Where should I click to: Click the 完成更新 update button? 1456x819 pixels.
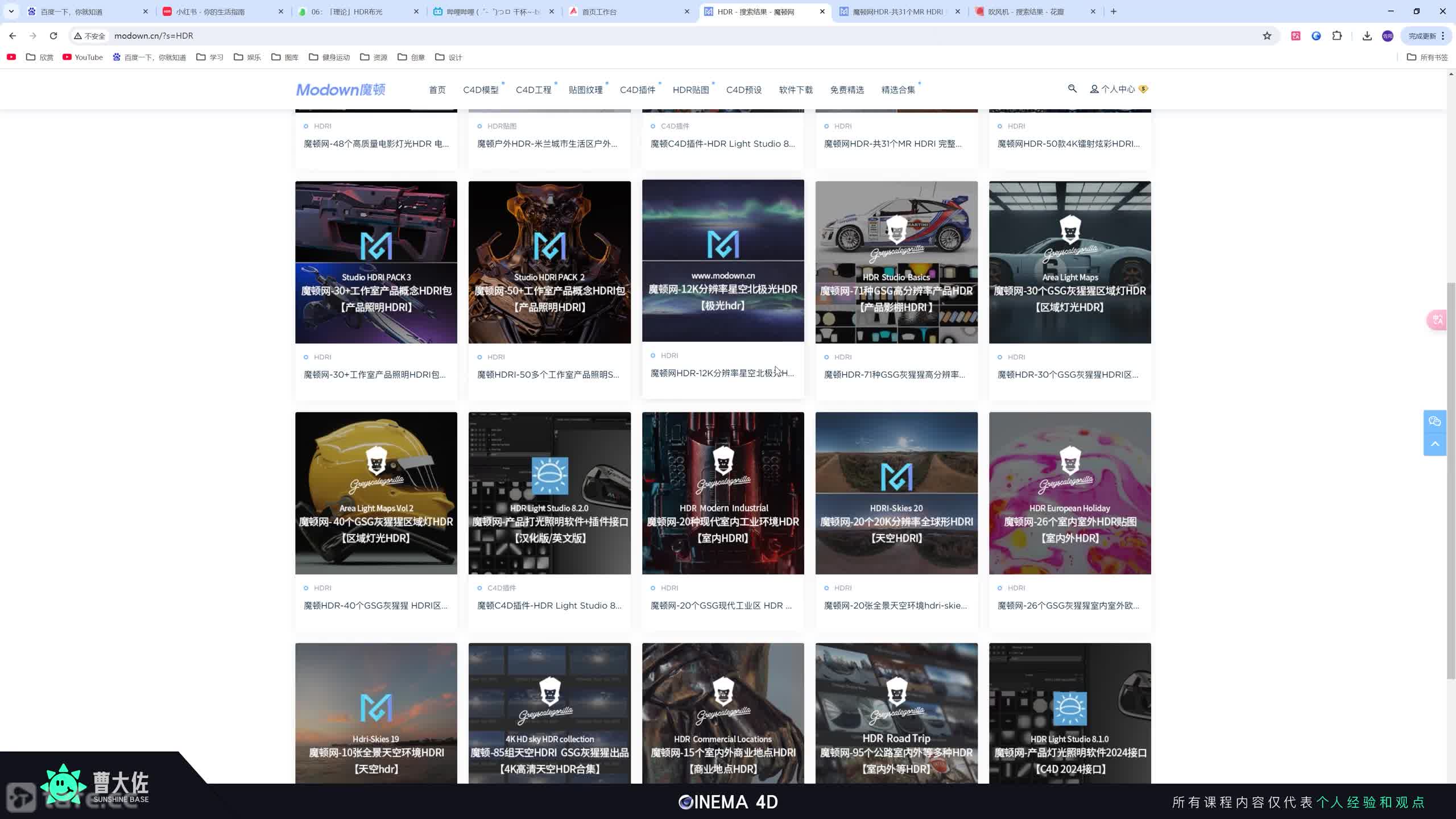pyautogui.click(x=1422, y=36)
